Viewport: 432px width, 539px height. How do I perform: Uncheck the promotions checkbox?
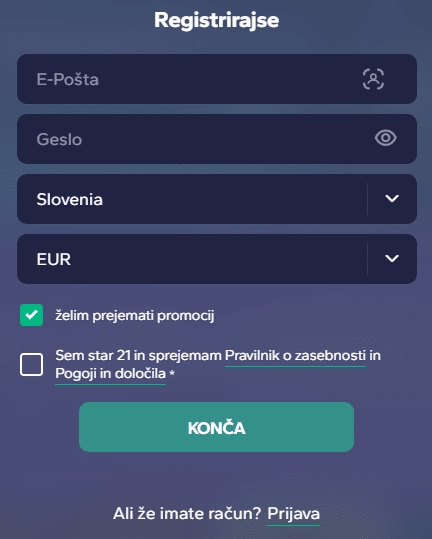click(31, 315)
